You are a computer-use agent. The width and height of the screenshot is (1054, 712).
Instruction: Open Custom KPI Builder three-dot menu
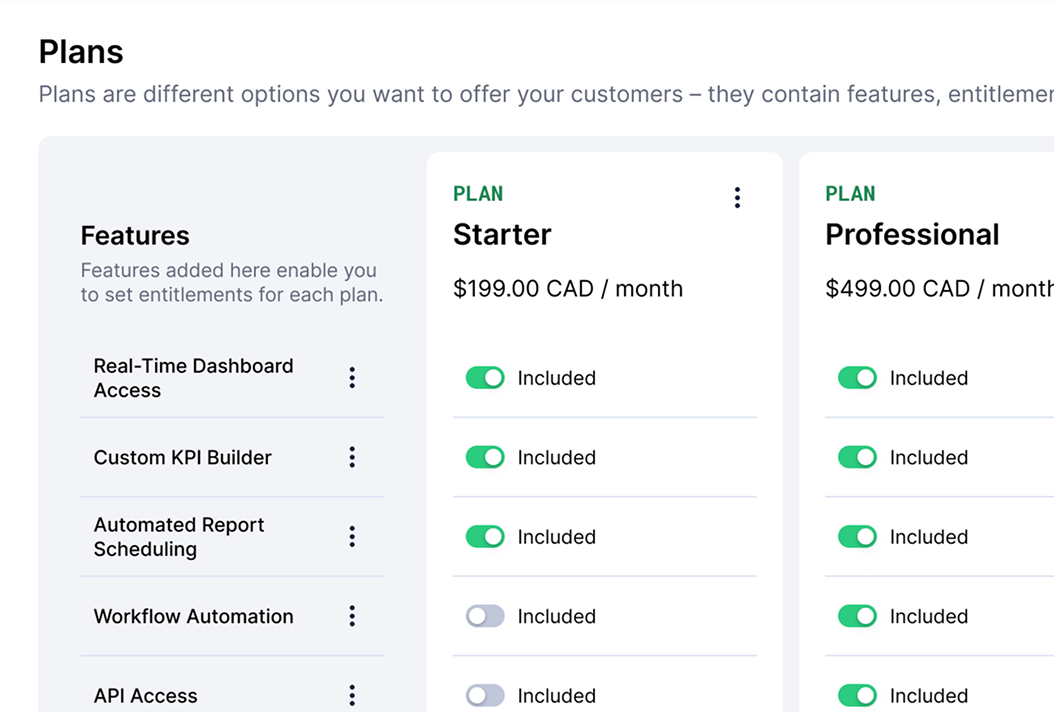click(x=352, y=457)
